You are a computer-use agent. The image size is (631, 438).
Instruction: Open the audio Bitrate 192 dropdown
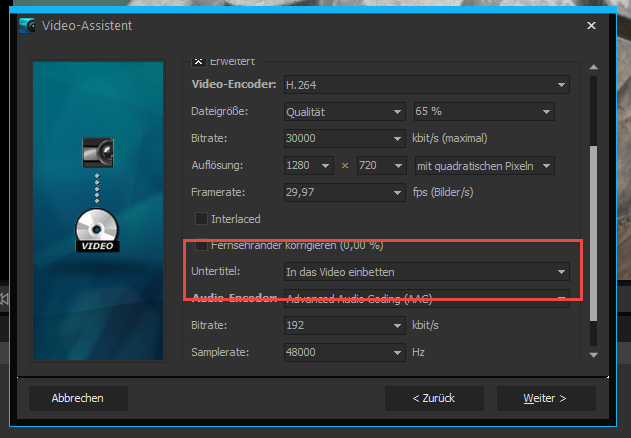[x=343, y=326]
